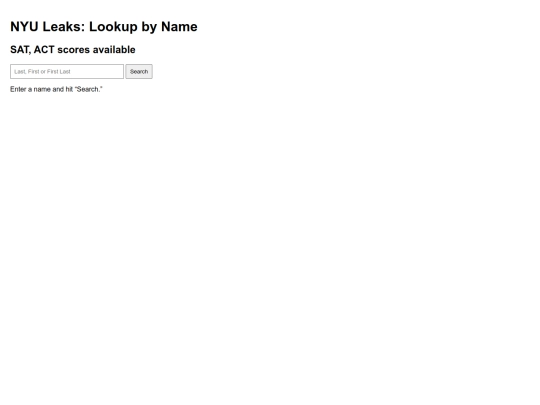540x405 pixels.
Task: Click the word "NYU" in the page title
Action: (x=24, y=27)
